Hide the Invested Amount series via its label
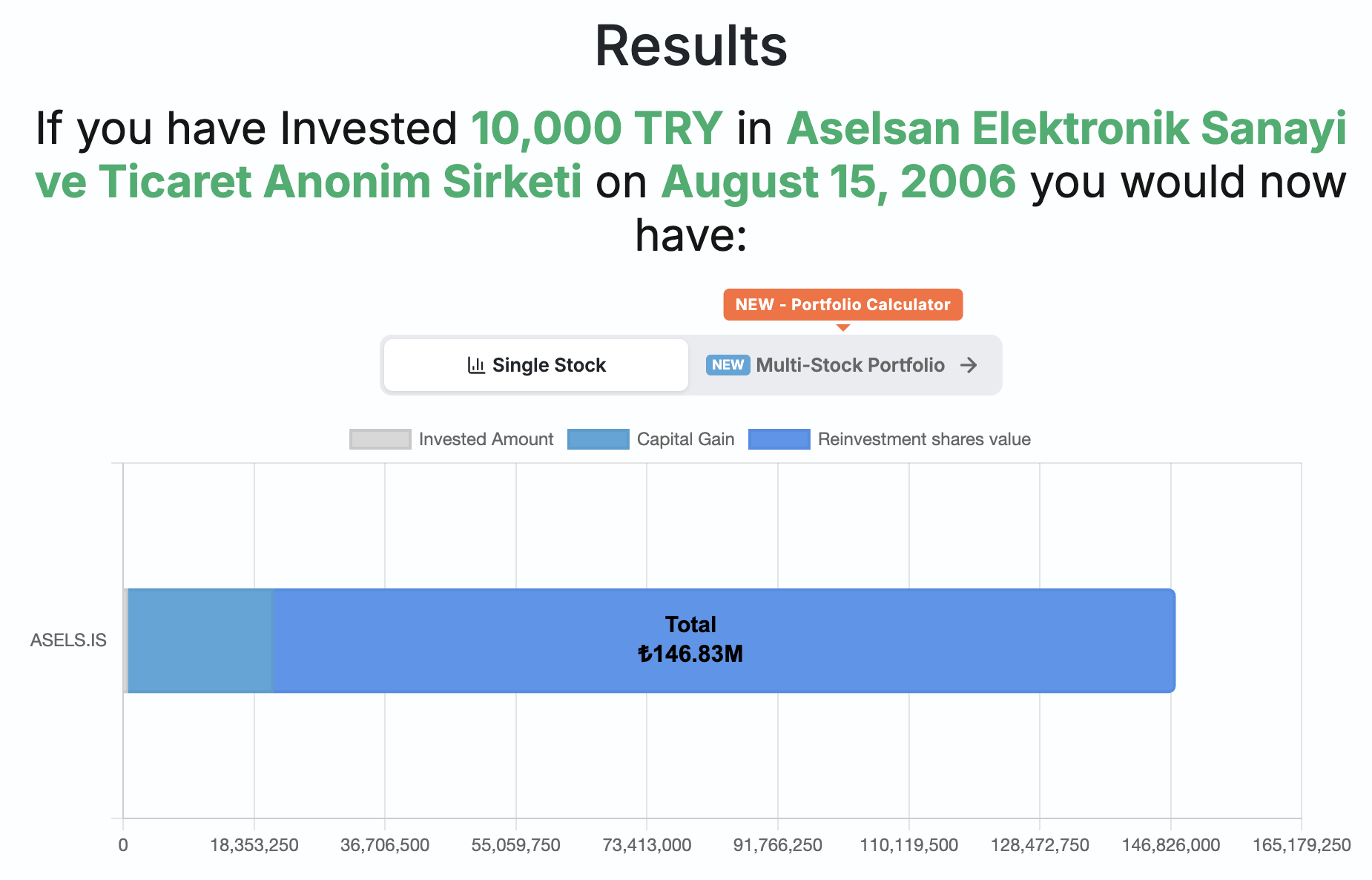The height and width of the screenshot is (880, 1372). [x=486, y=439]
